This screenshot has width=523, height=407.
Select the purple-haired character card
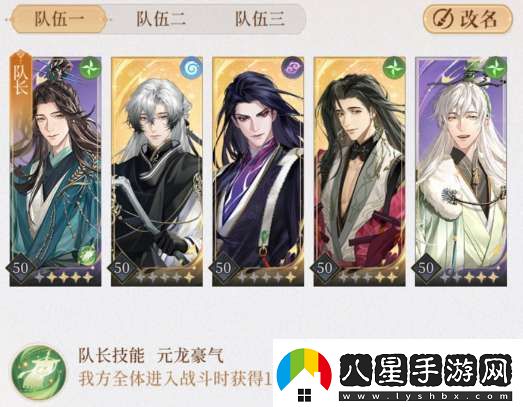point(258,171)
